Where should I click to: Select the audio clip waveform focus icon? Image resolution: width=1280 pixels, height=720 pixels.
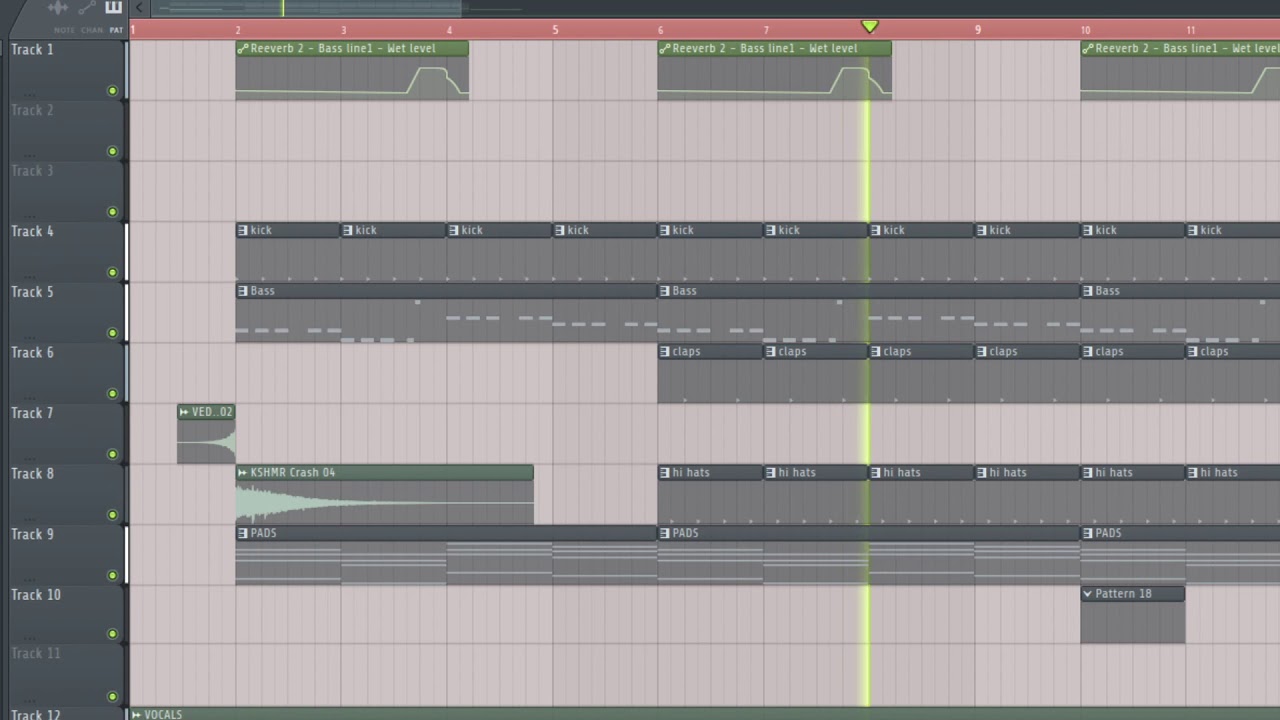(58, 8)
